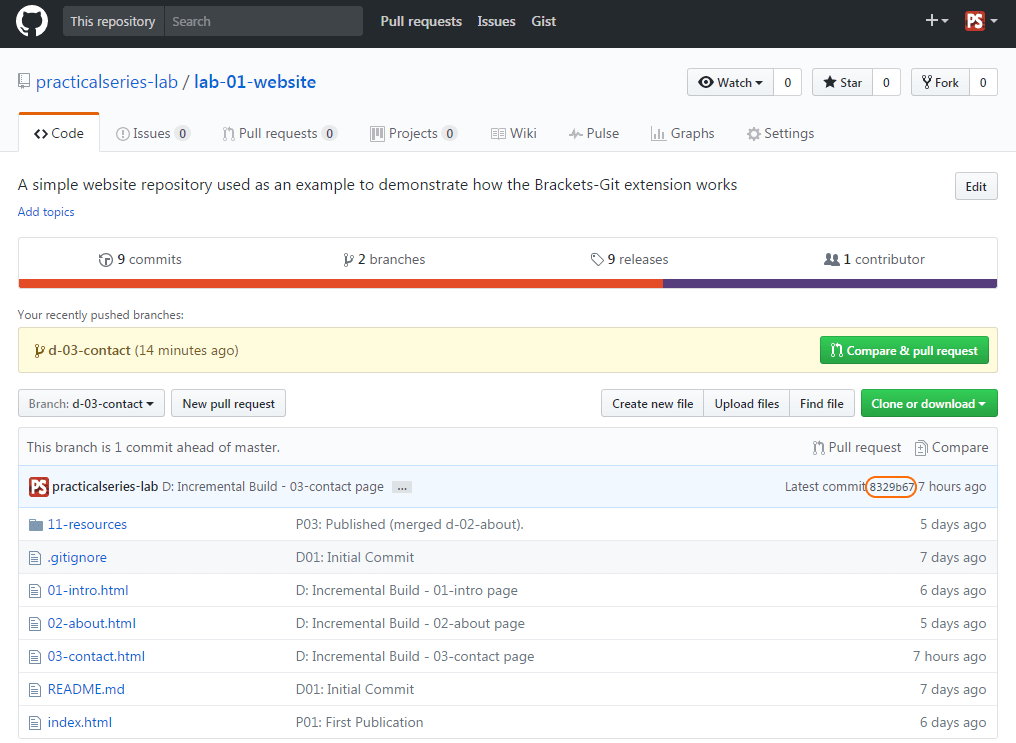Open the Watch dropdown
The width and height of the screenshot is (1016, 743).
pyautogui.click(x=730, y=82)
